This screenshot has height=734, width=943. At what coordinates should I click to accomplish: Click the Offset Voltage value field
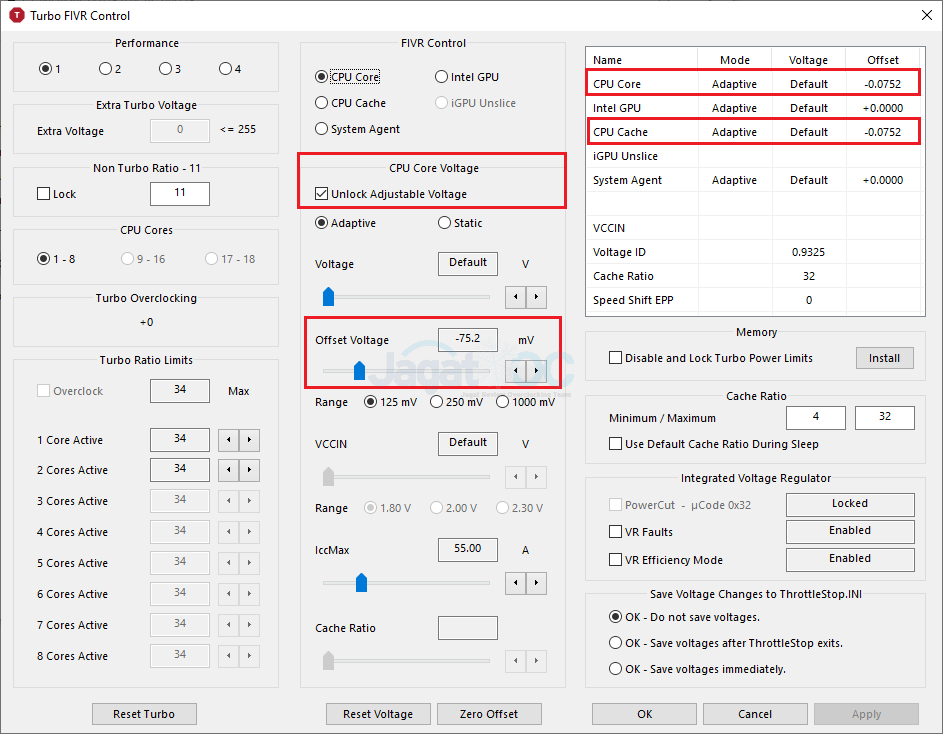pos(468,339)
